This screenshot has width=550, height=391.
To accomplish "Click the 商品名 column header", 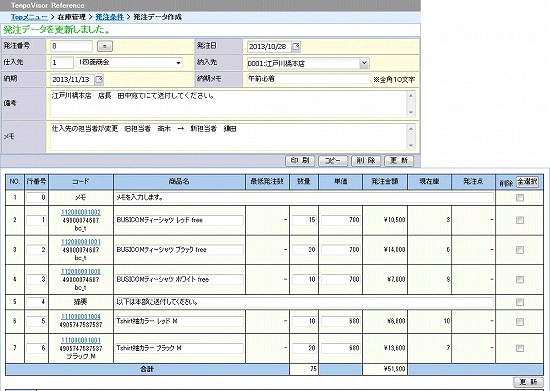I will tap(179, 182).
